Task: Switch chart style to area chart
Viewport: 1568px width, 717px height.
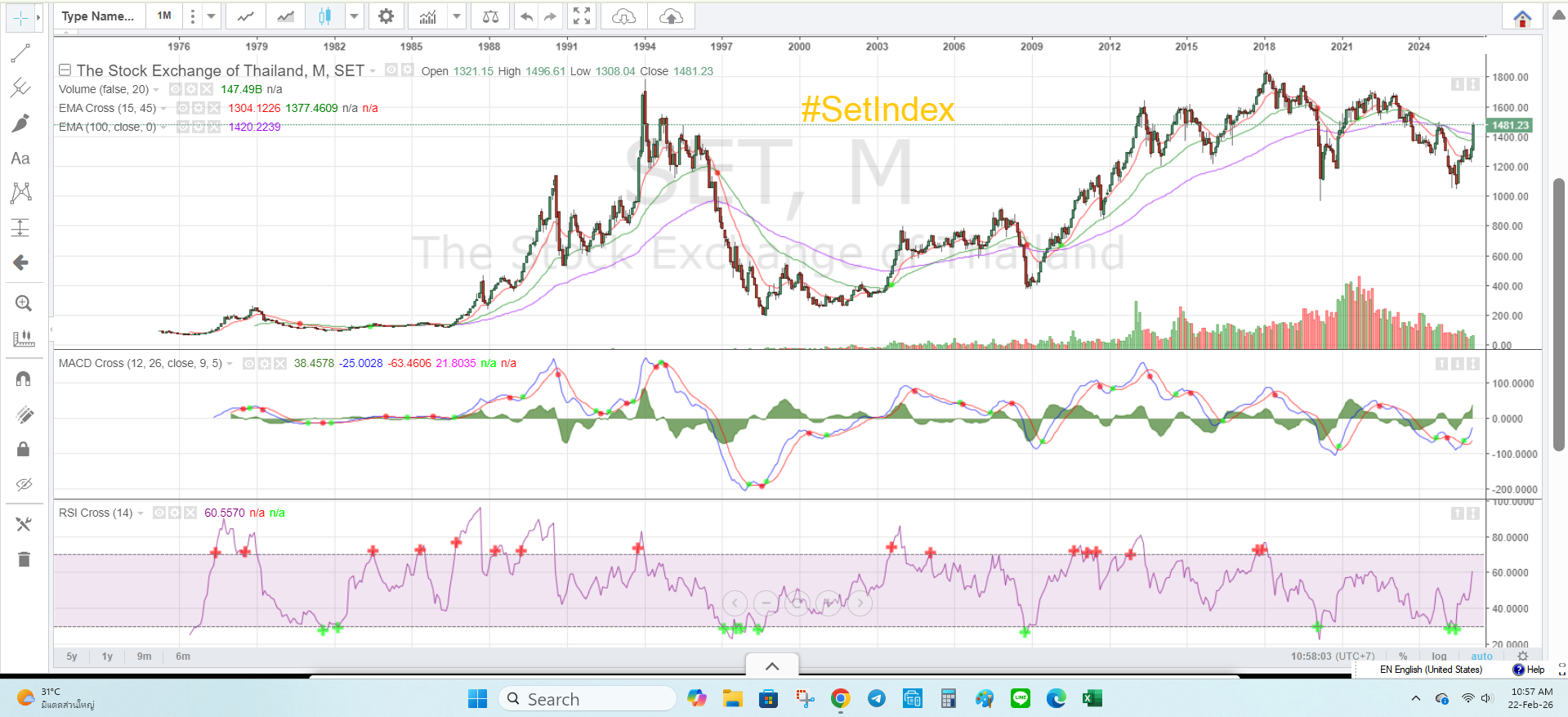Action: [285, 16]
